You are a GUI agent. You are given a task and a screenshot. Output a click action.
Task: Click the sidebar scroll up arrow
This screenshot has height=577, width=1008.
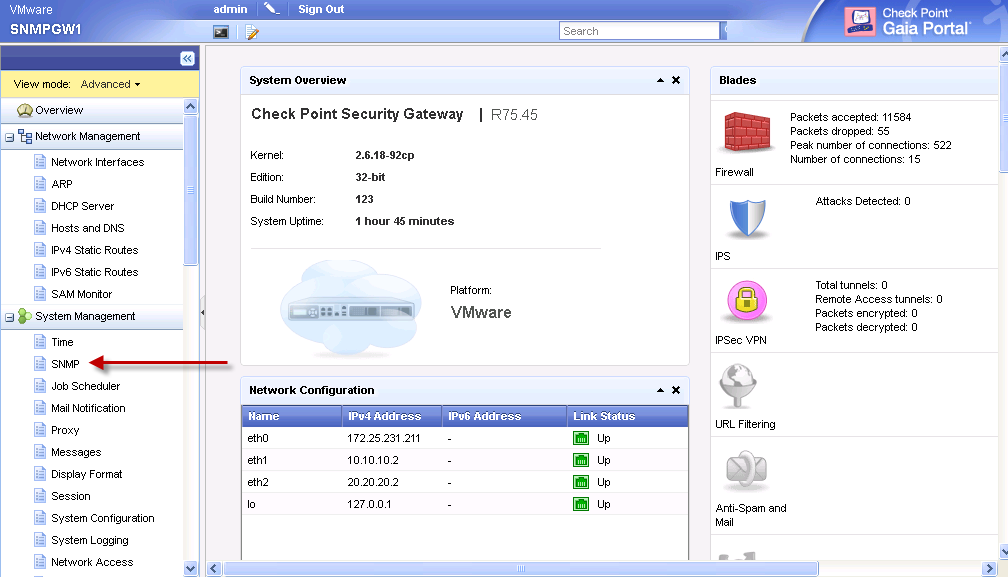click(x=190, y=106)
